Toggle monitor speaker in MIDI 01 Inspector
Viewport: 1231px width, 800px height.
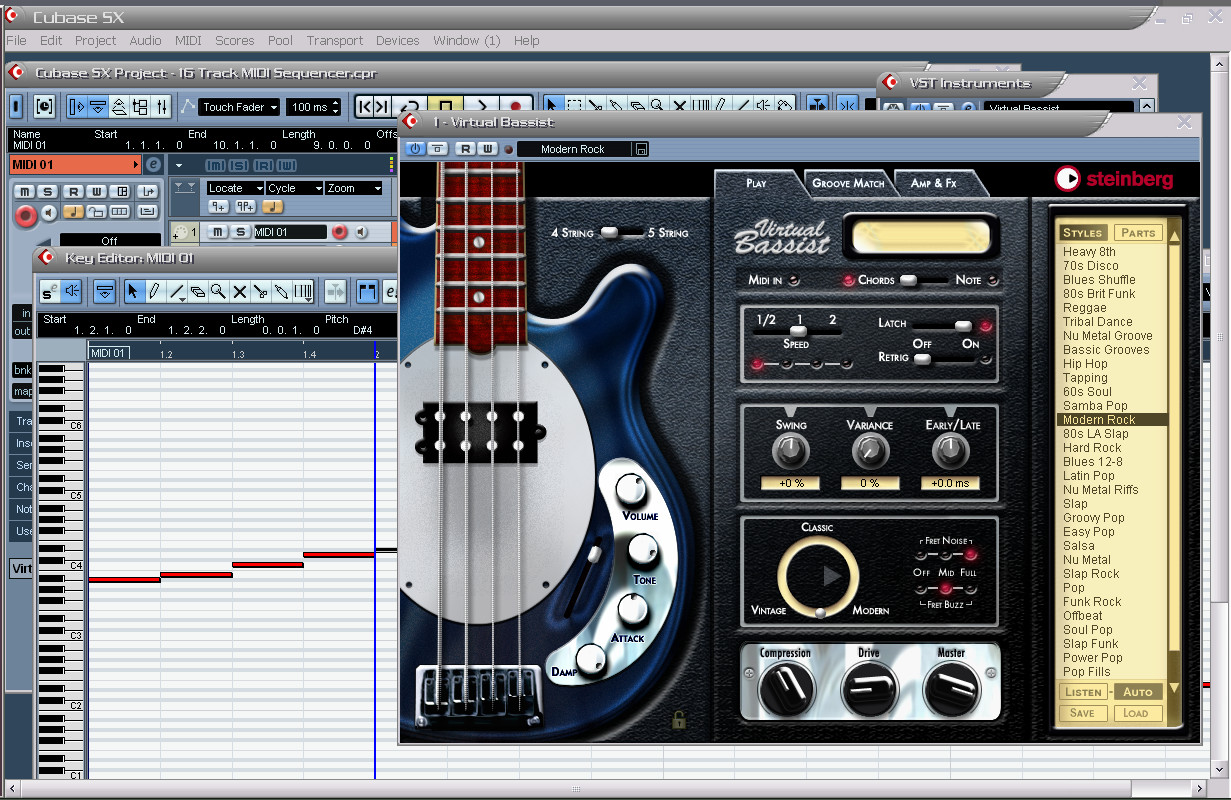point(49,212)
